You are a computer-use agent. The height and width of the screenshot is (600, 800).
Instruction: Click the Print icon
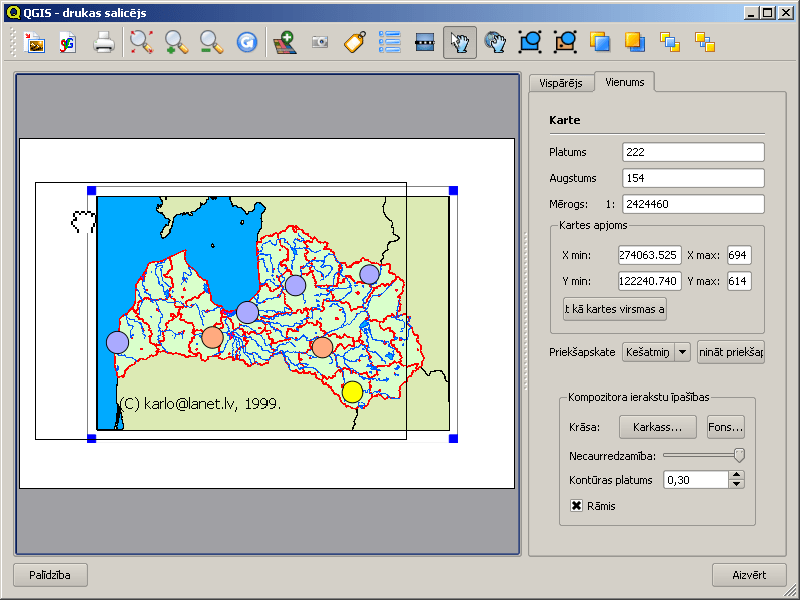point(104,43)
